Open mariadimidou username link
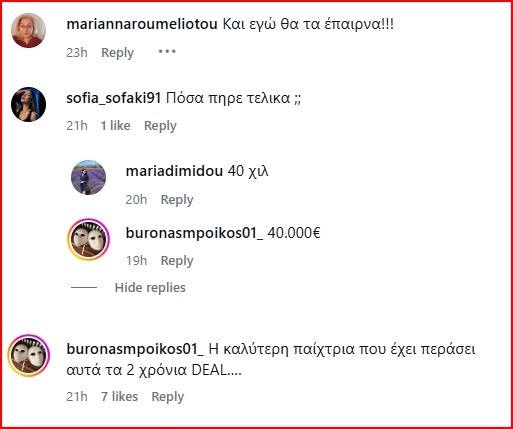The image size is (513, 429). coord(174,171)
